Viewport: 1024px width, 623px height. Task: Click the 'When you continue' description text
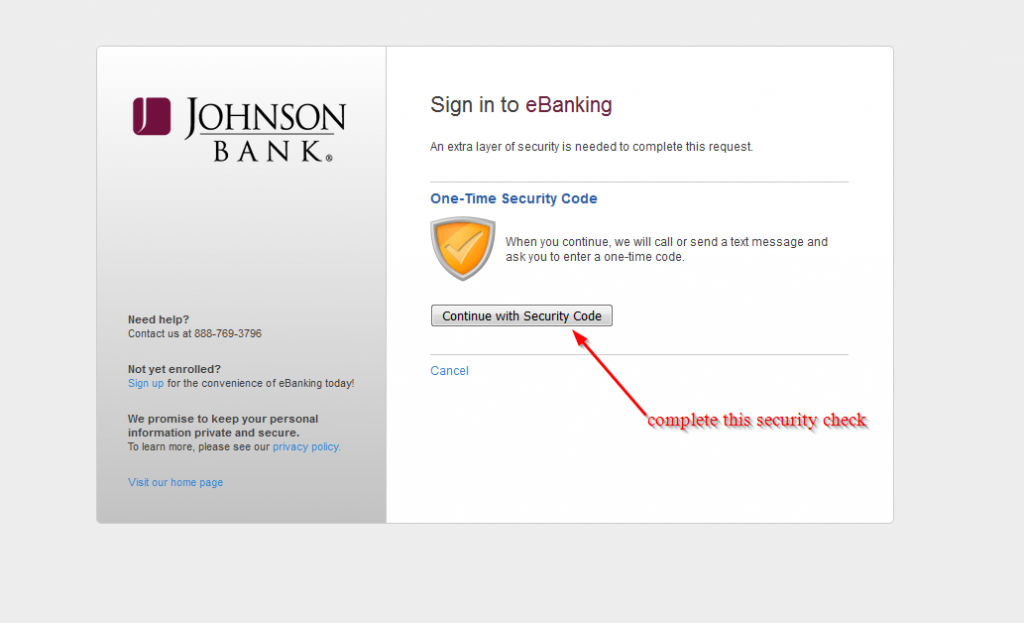666,249
